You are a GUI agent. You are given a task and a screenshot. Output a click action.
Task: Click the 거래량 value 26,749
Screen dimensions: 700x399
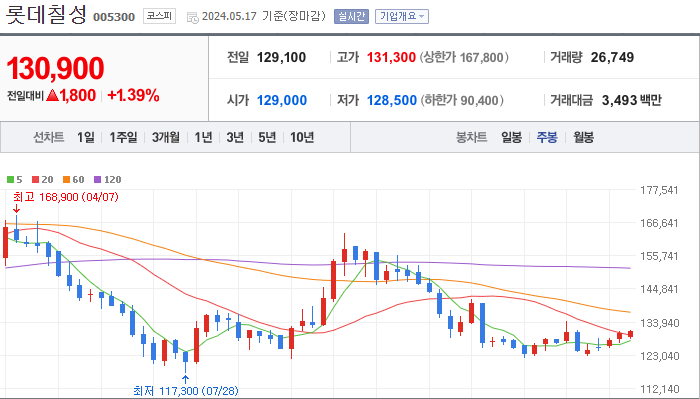tap(612, 57)
